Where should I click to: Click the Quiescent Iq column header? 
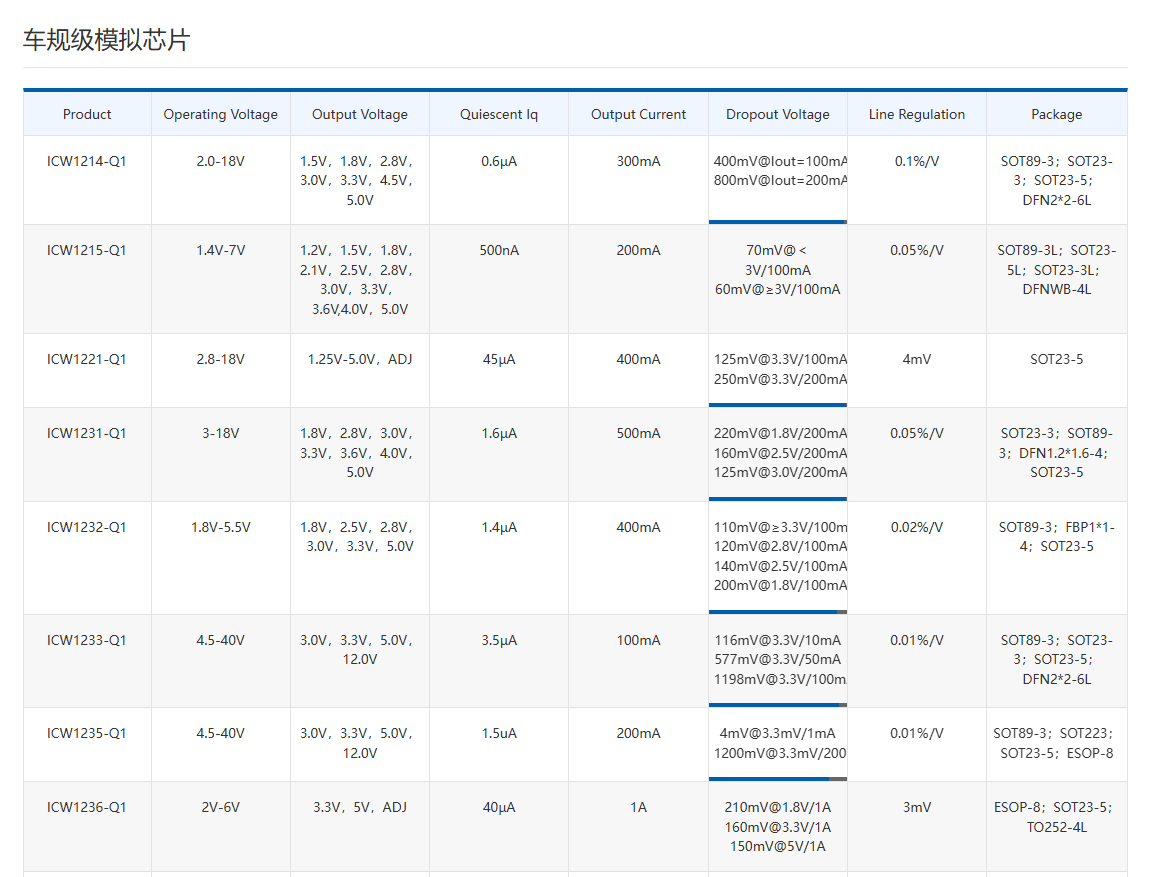click(x=498, y=114)
